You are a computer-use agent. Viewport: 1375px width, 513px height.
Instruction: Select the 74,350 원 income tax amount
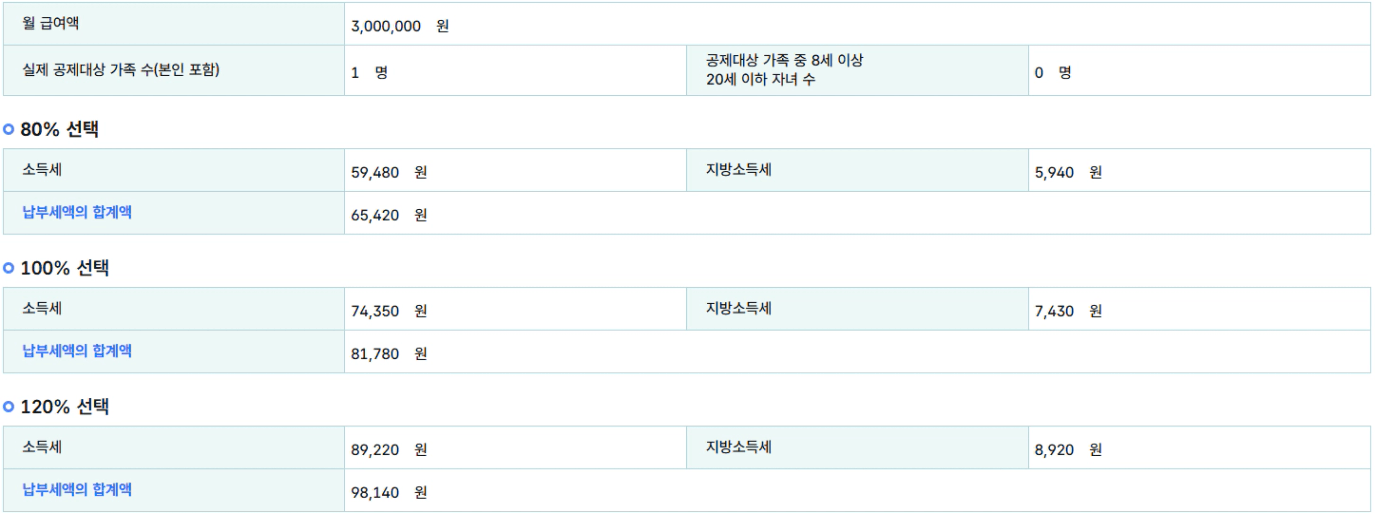[389, 311]
